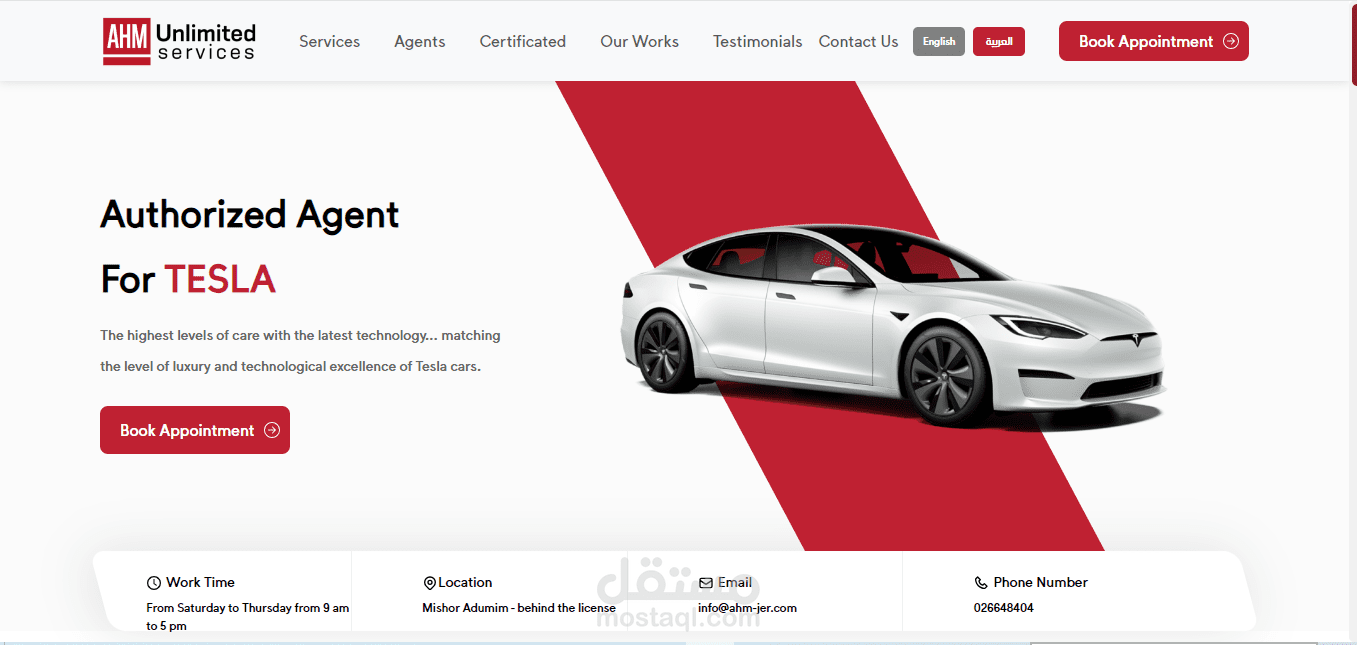Screen dimensions: 1357x645
Task: View the Our Works section
Action: (x=639, y=41)
